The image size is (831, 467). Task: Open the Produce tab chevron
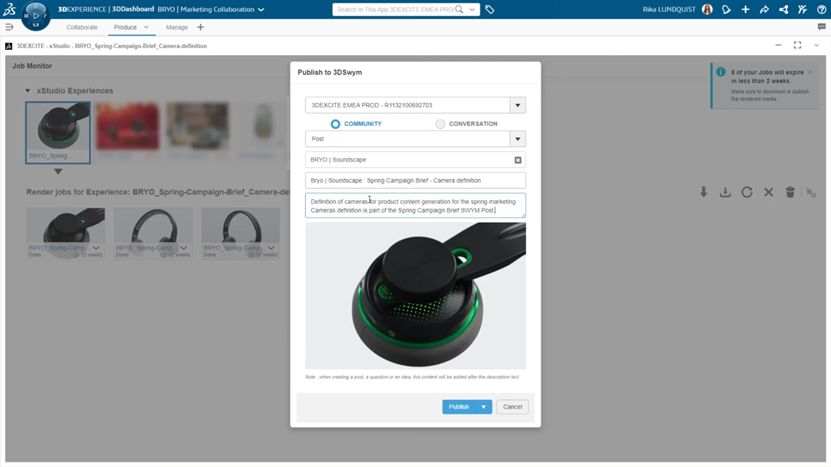click(x=146, y=27)
